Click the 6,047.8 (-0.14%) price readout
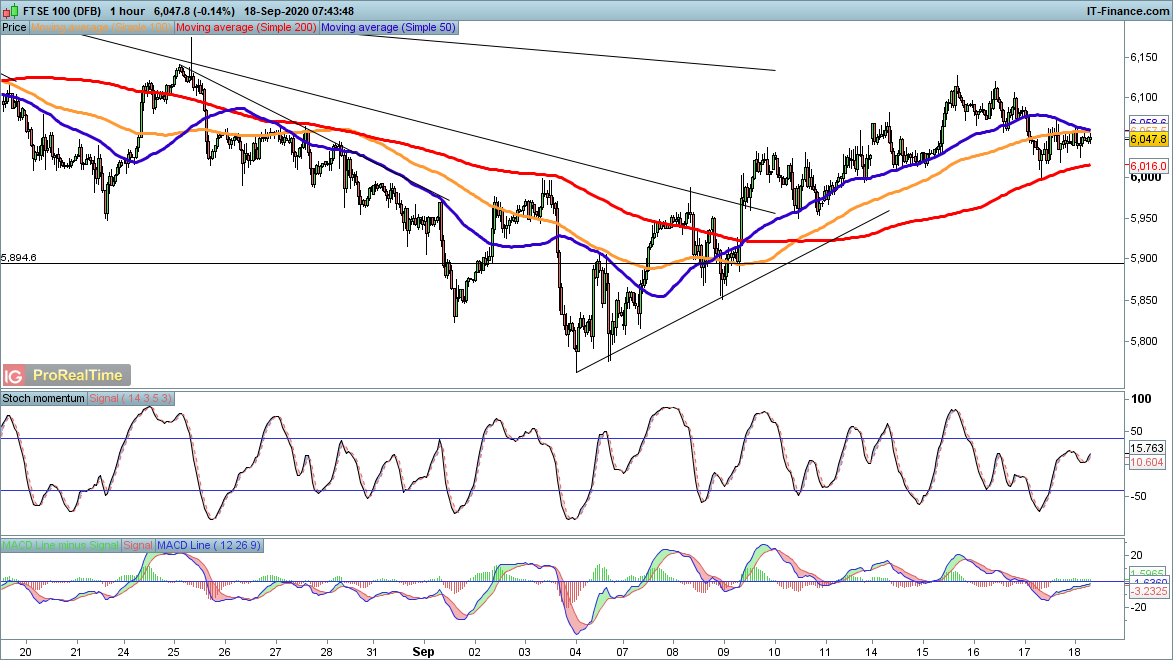Screen dimensions: 1173x660 tap(194, 11)
